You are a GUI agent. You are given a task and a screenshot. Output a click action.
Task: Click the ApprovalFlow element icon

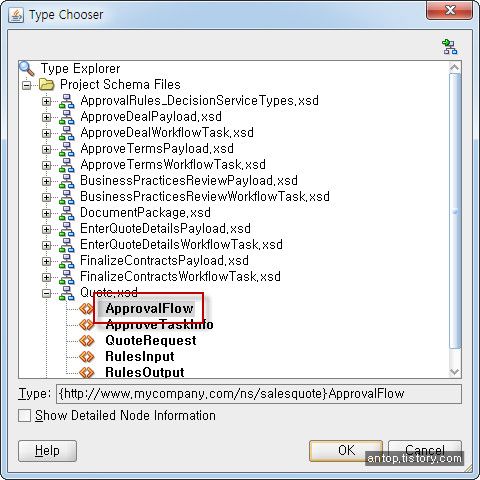[x=87, y=309]
